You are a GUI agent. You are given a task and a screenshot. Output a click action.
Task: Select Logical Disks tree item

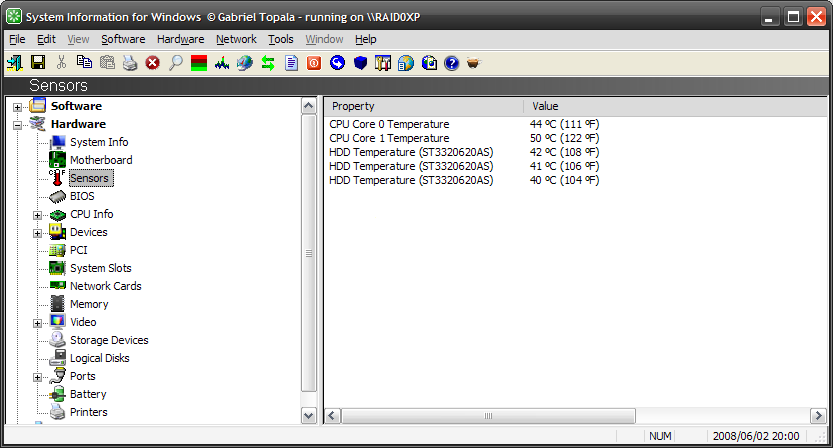[99, 358]
